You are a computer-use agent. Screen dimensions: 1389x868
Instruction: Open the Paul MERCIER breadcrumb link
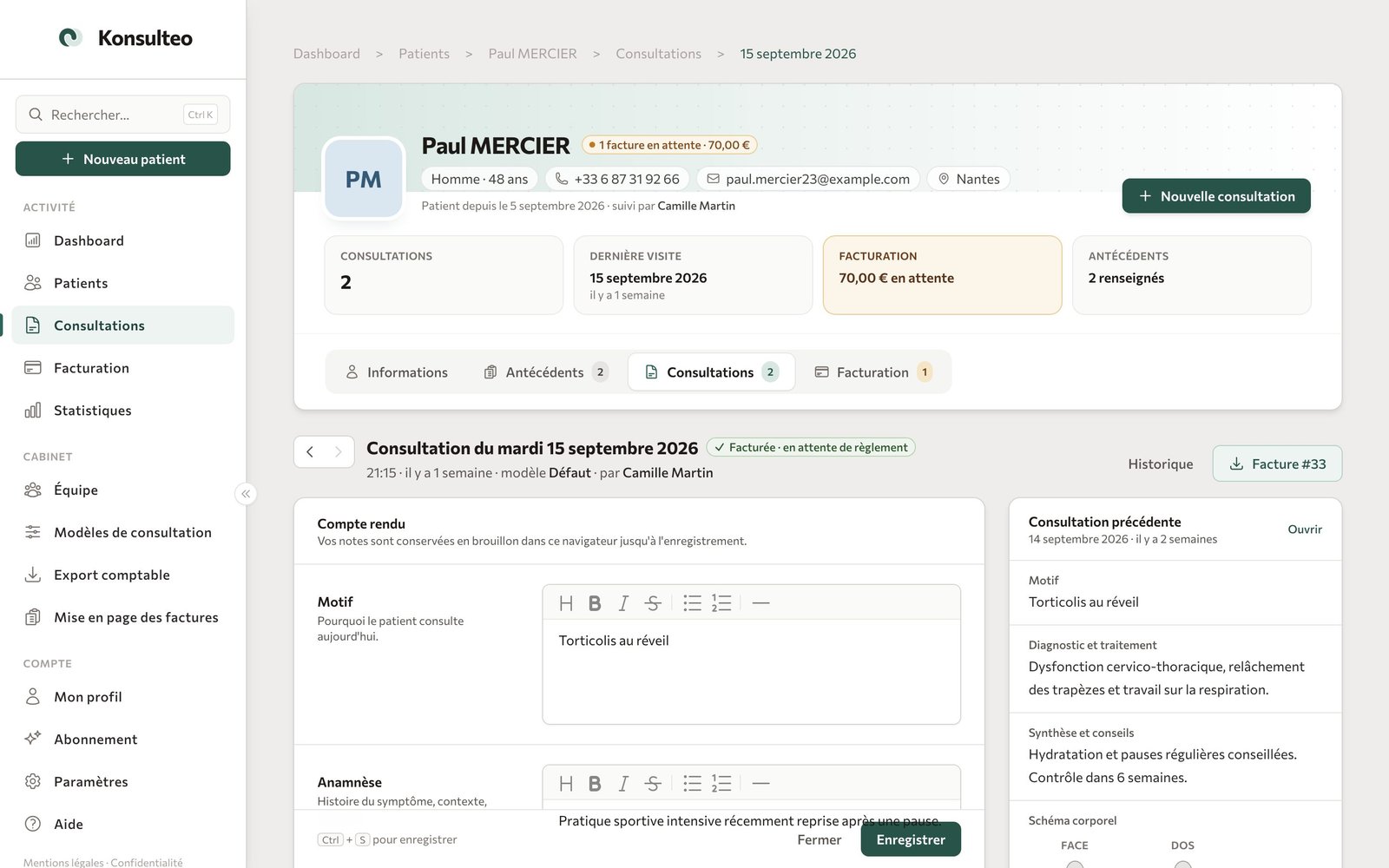click(532, 54)
